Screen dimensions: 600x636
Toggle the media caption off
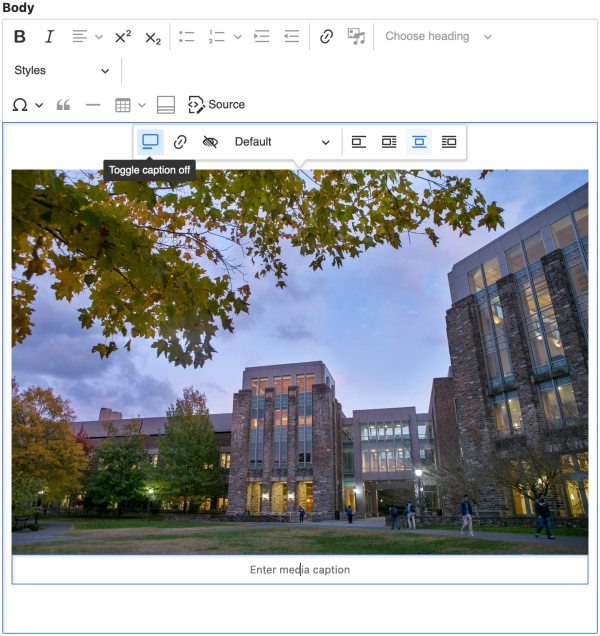click(150, 142)
